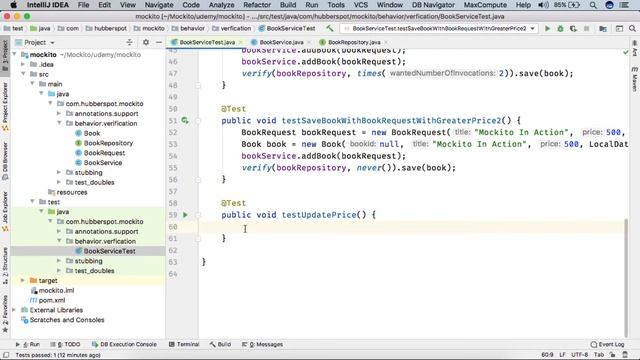Screen dimensions: 640x360
Task: Click the Build project hammer icon
Action: 329,29
